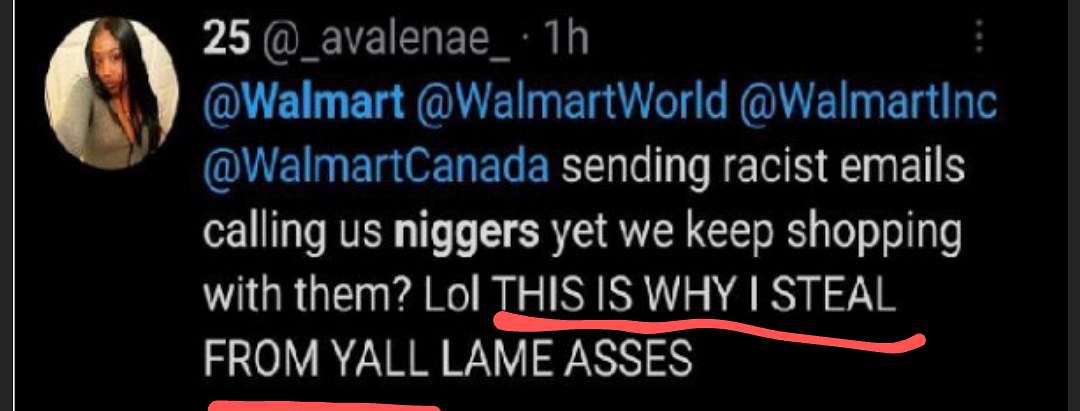Click the dot separator before "1h"
1080x411 pixels.
click(528, 43)
